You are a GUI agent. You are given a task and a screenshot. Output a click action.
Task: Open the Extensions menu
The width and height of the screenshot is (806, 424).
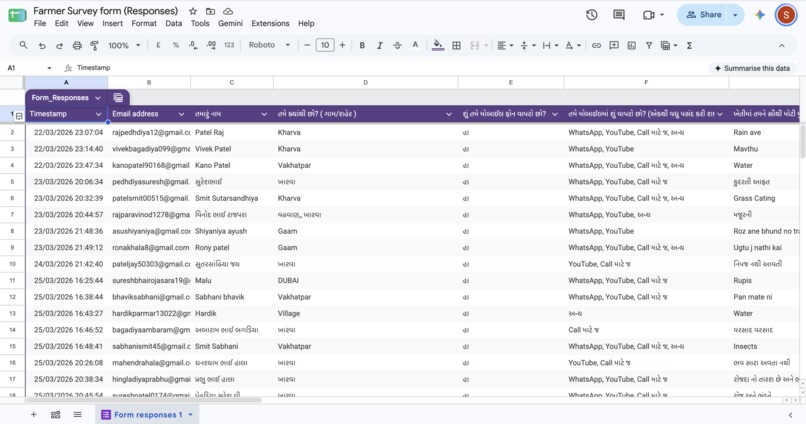pyautogui.click(x=270, y=23)
